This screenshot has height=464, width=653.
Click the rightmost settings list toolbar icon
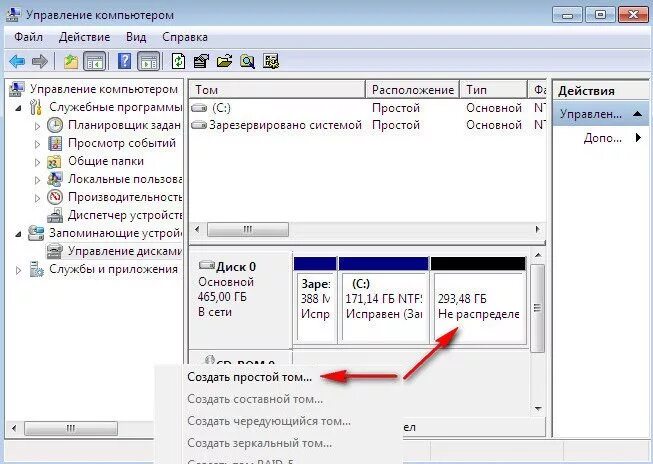[271, 62]
